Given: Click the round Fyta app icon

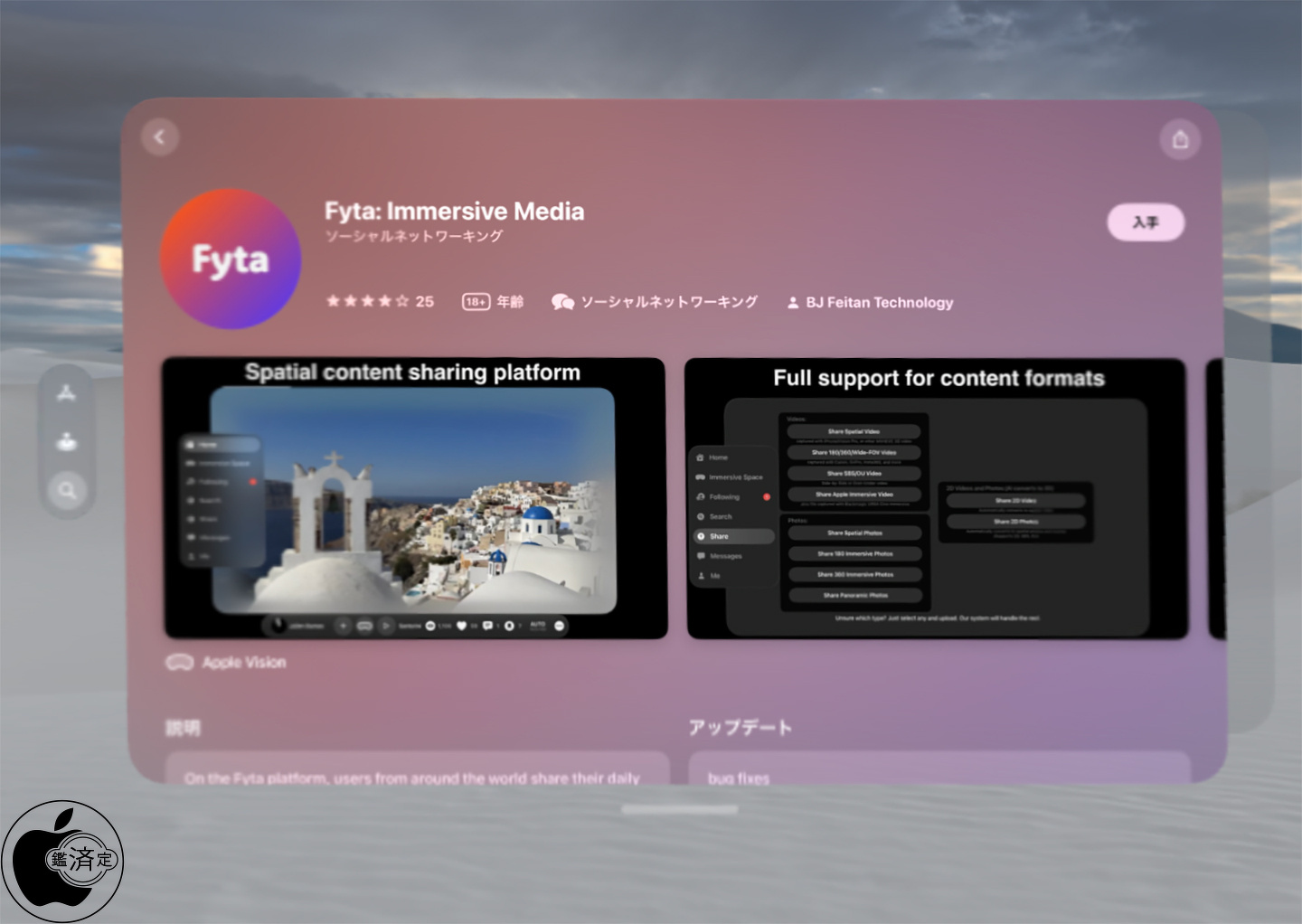Looking at the screenshot, I should click(231, 259).
